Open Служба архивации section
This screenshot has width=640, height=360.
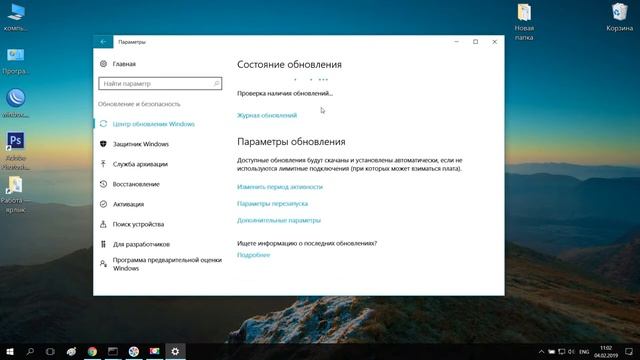point(140,164)
